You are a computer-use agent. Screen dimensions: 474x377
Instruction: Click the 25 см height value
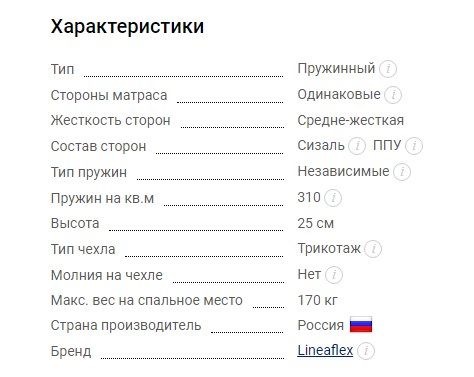(x=315, y=223)
